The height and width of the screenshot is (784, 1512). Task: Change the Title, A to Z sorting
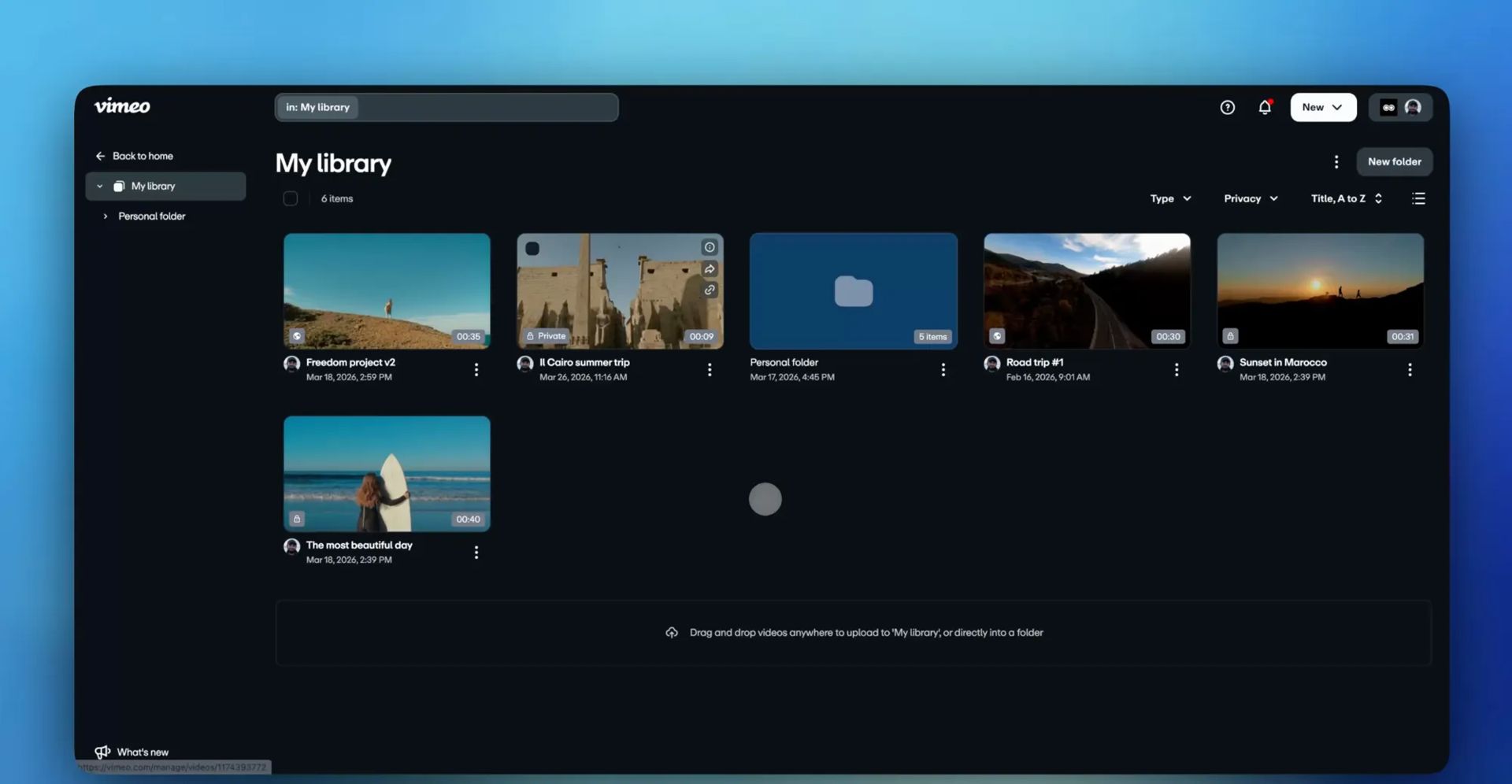tap(1346, 199)
